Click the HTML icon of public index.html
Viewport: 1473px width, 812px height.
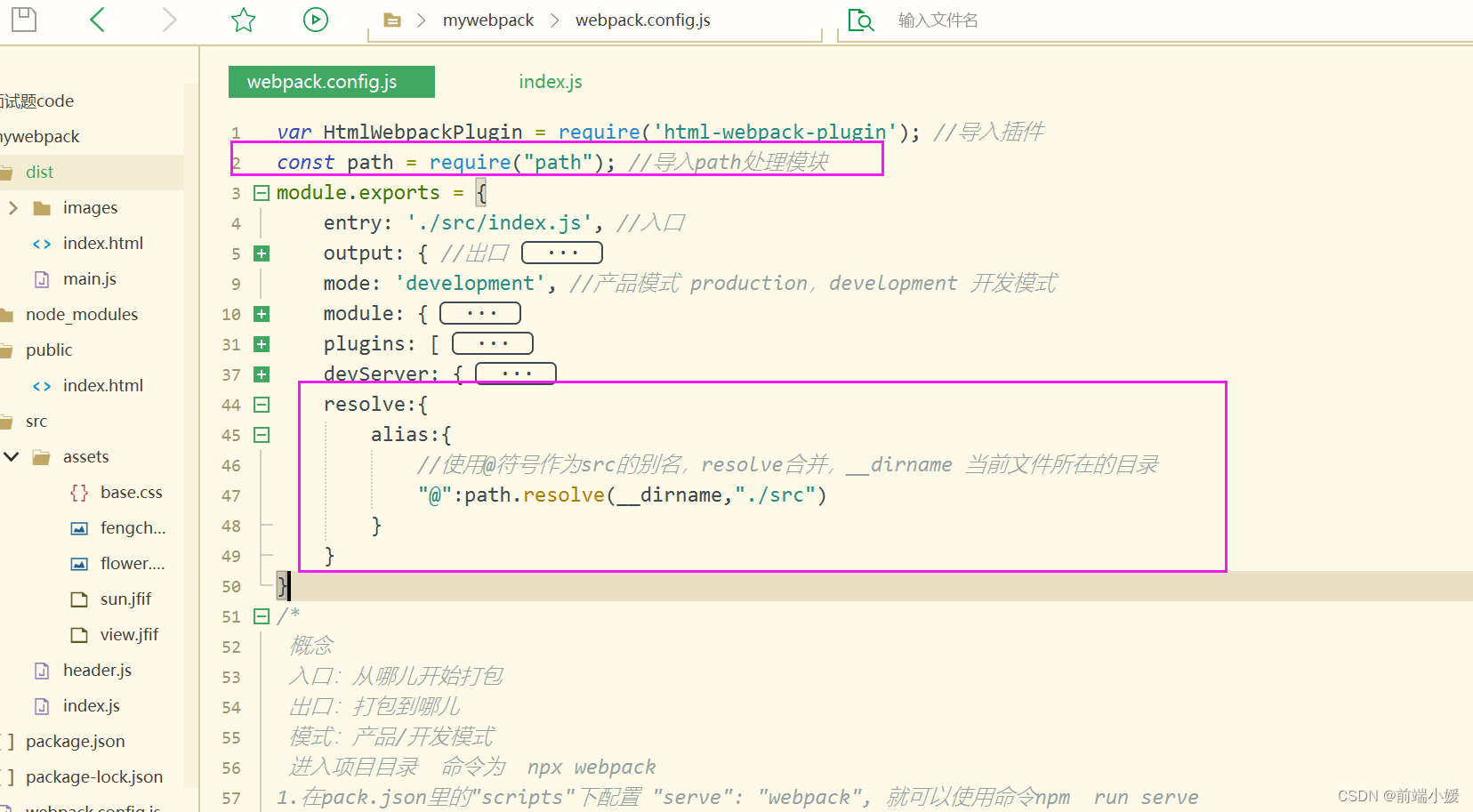(42, 386)
